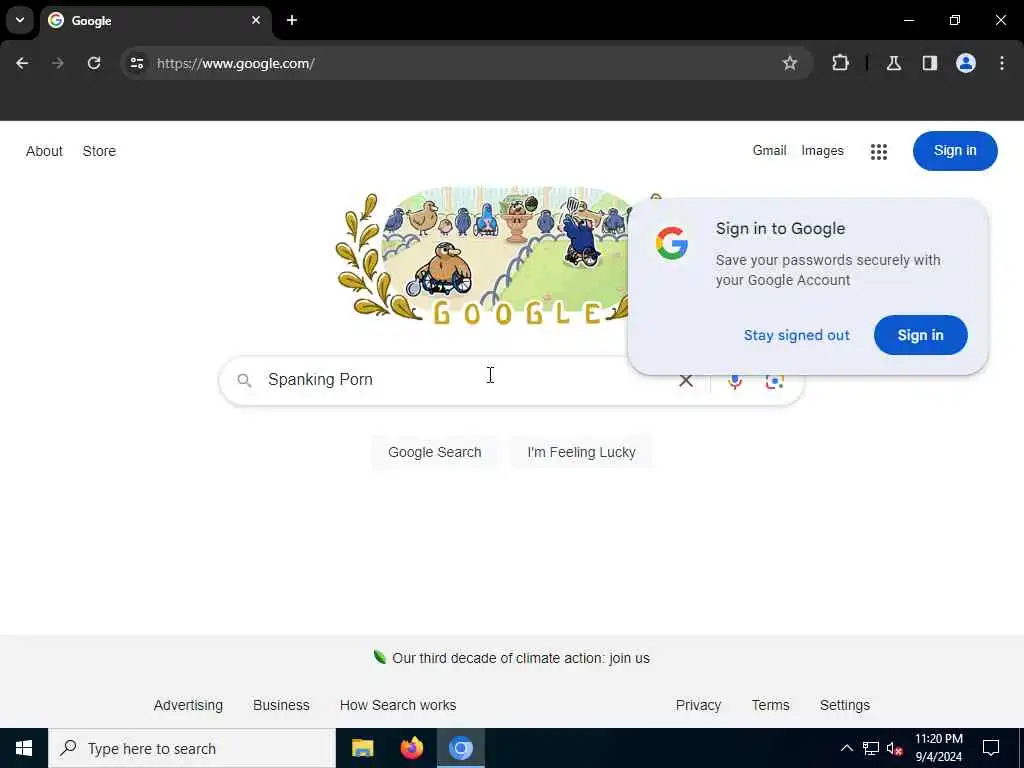Open the Chrome profile avatar

pos(966,63)
